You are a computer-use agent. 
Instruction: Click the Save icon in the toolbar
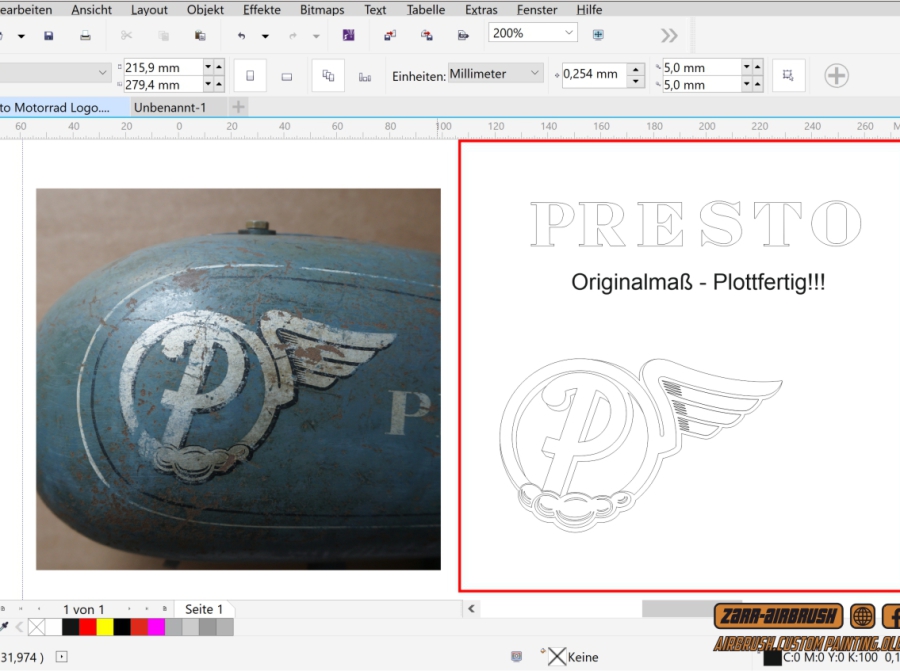pos(48,36)
